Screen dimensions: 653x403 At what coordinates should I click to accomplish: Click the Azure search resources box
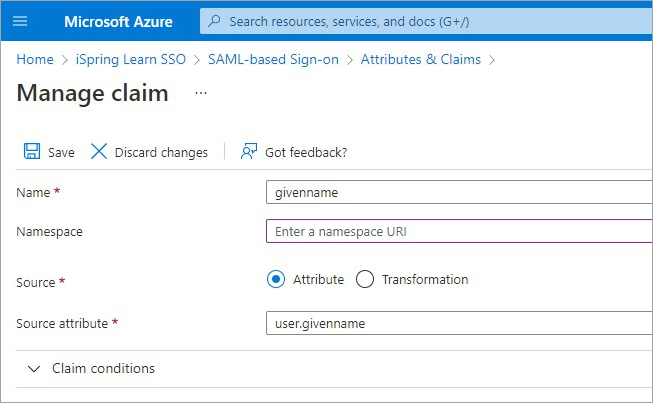pos(426,21)
